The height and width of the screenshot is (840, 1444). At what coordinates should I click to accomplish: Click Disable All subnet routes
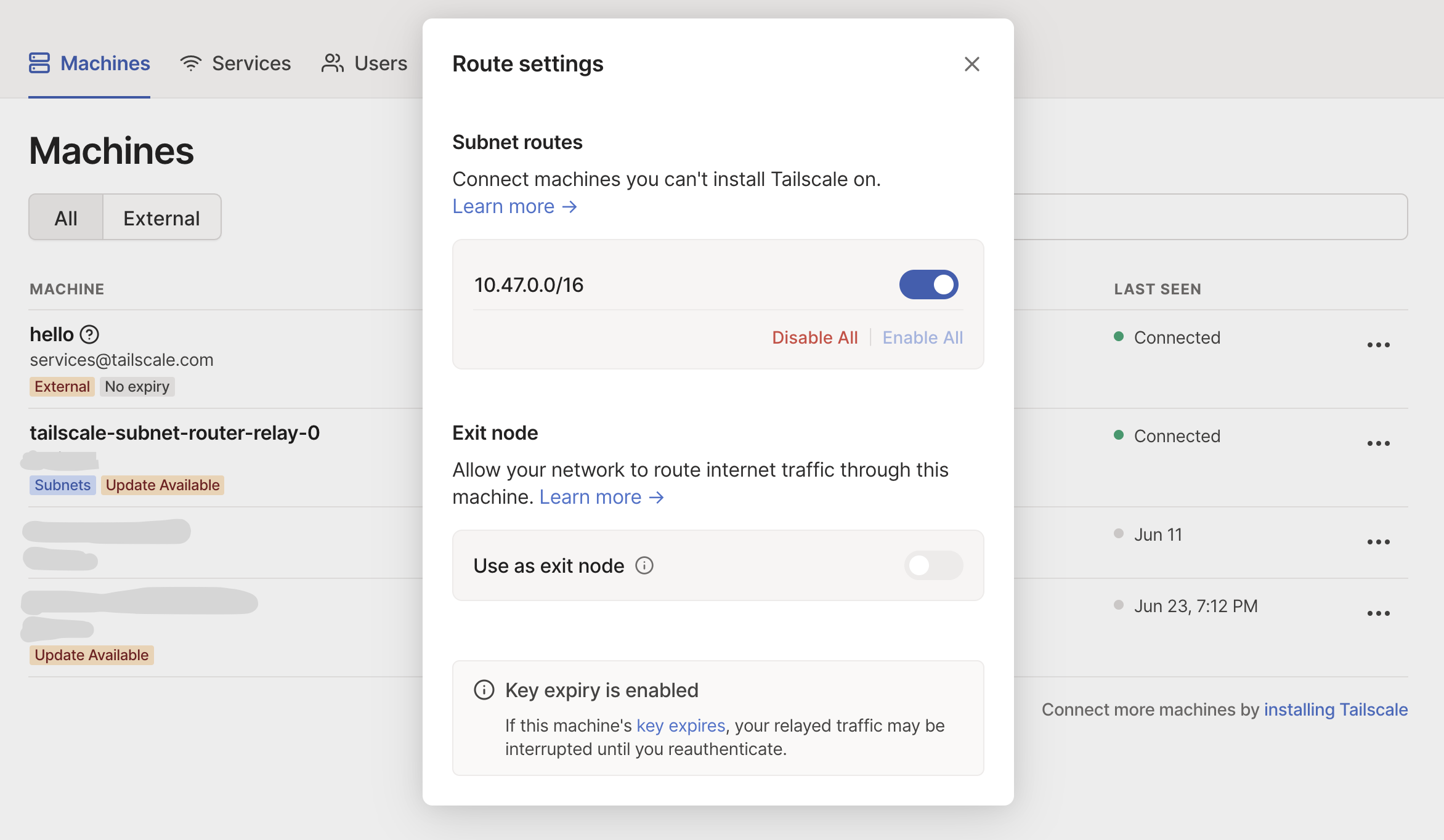pyautogui.click(x=814, y=337)
